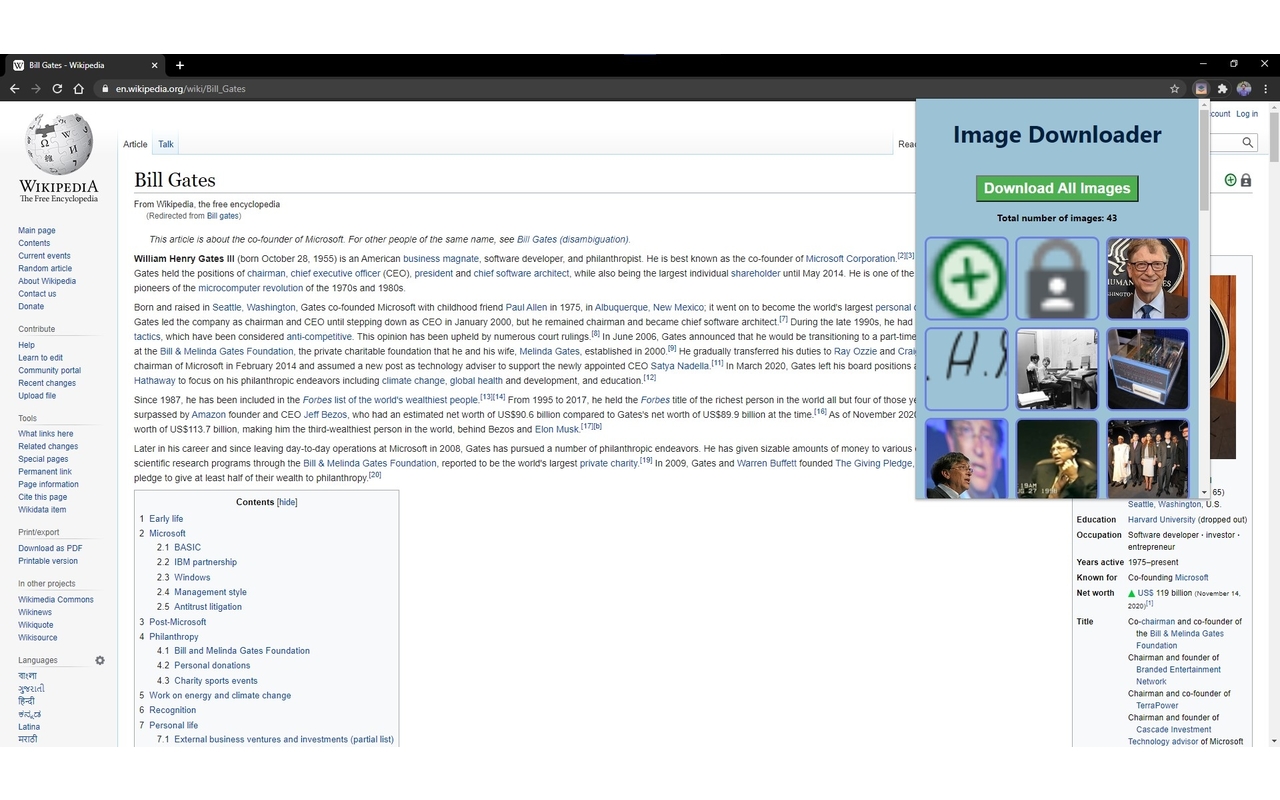This screenshot has width=1280, height=800.
Task: Click the browser forward arrow
Action: click(x=36, y=89)
